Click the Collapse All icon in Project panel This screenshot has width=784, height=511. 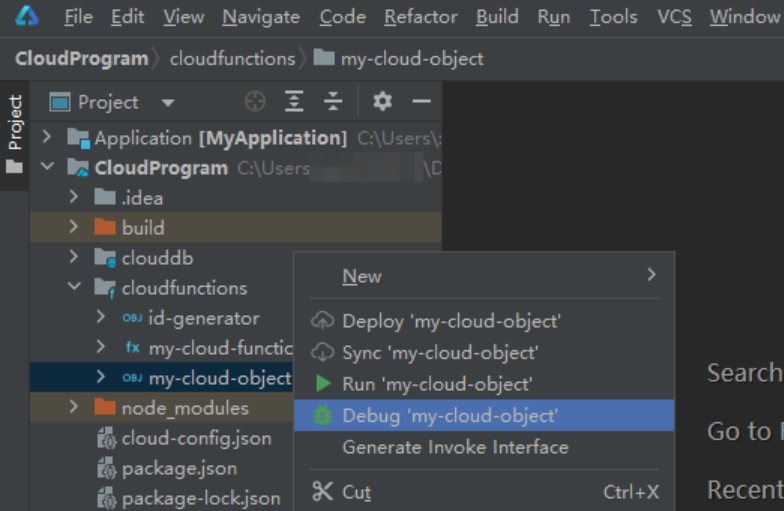333,102
